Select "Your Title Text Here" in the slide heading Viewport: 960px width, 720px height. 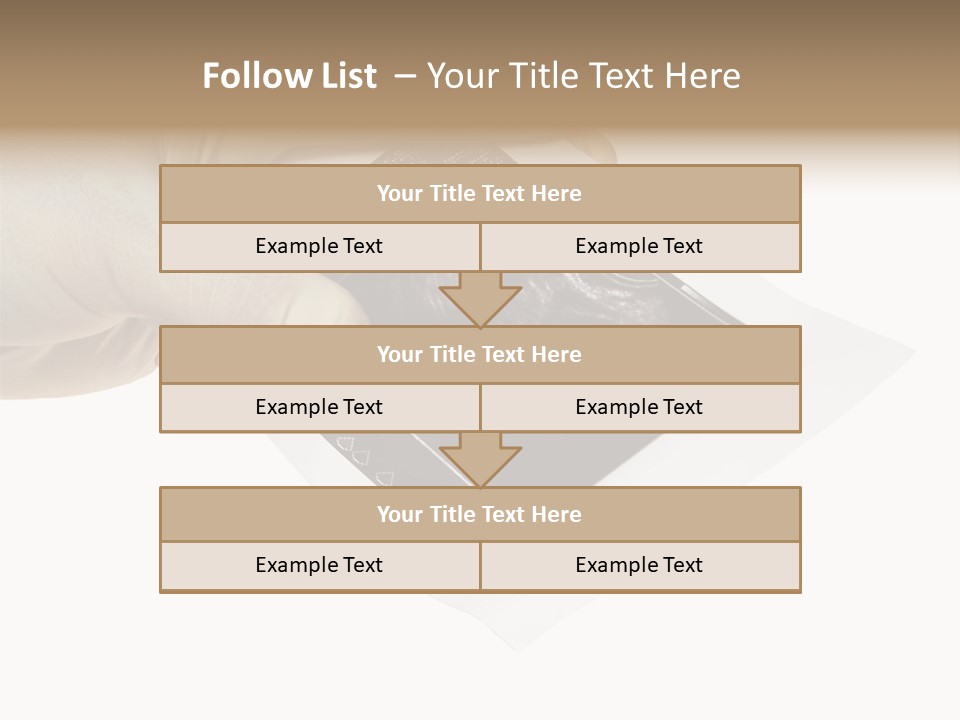(x=583, y=76)
